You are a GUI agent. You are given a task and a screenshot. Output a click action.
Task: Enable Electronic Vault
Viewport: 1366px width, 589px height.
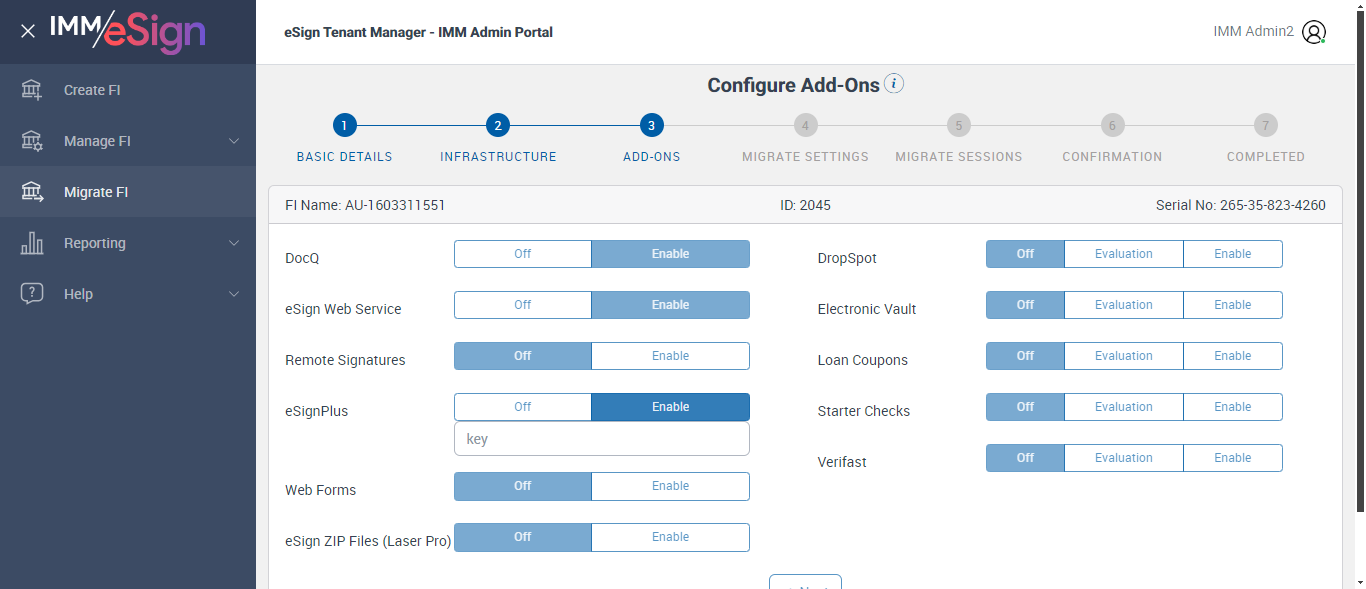click(1233, 305)
